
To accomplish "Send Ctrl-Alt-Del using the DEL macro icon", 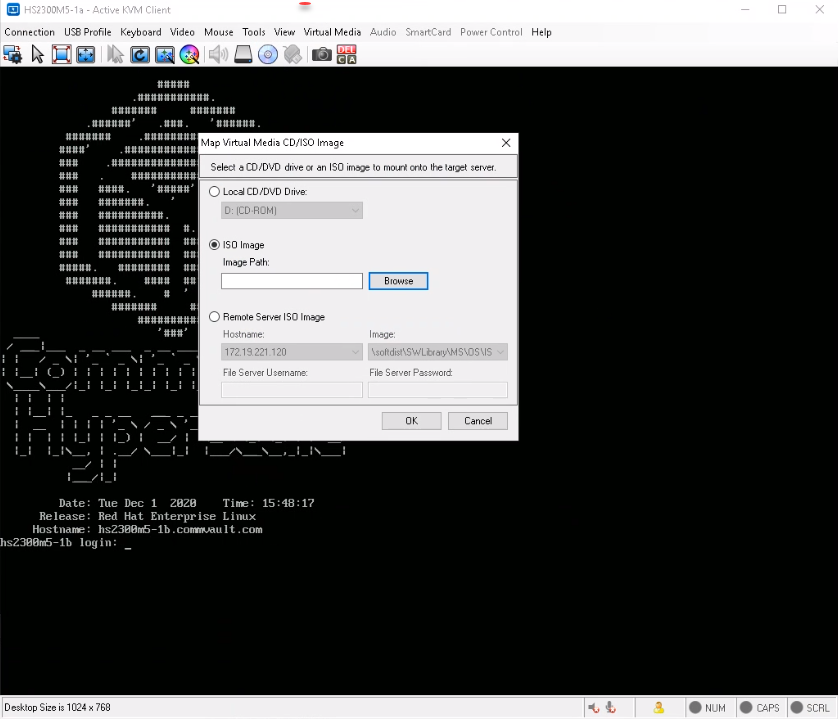I will pyautogui.click(x=344, y=54).
